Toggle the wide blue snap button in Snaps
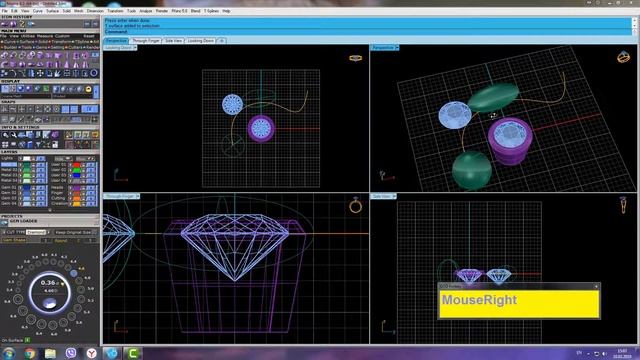Viewport: 640px width, 360px height. tap(89, 109)
